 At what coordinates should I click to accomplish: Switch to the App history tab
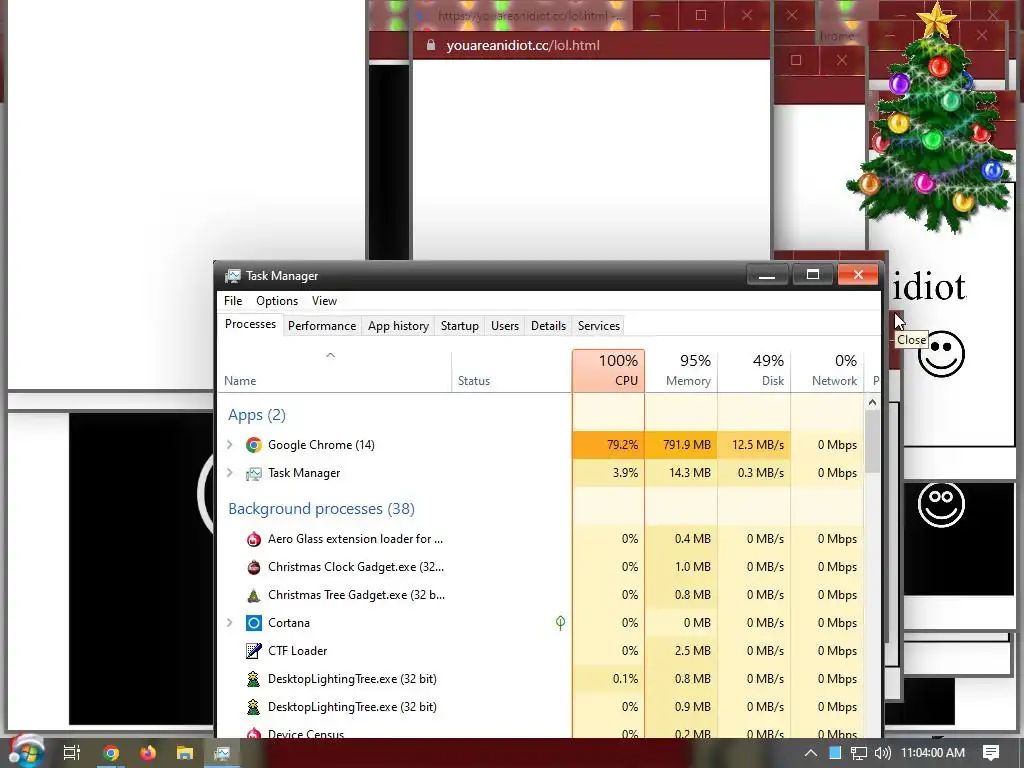(x=398, y=326)
